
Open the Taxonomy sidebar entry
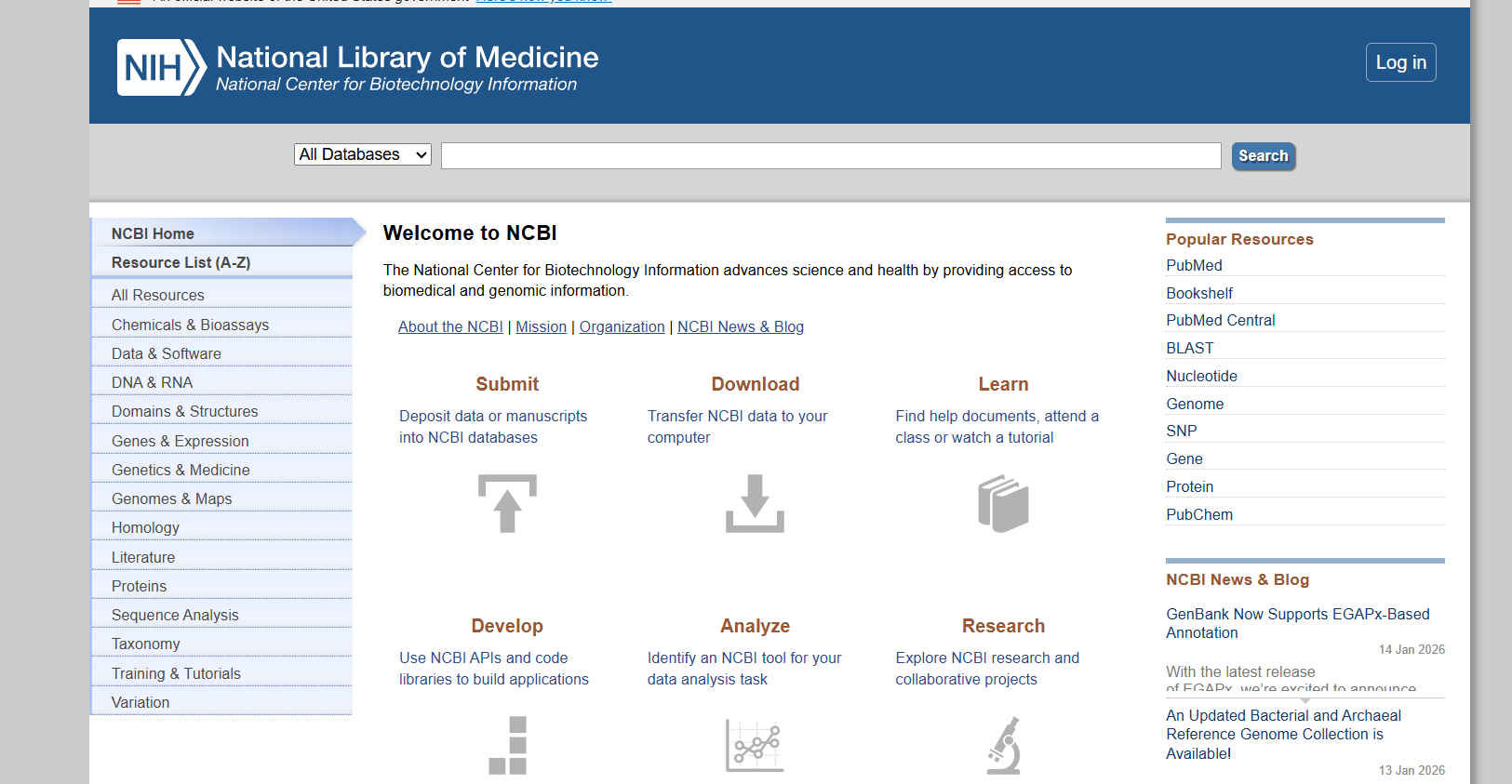coord(145,644)
